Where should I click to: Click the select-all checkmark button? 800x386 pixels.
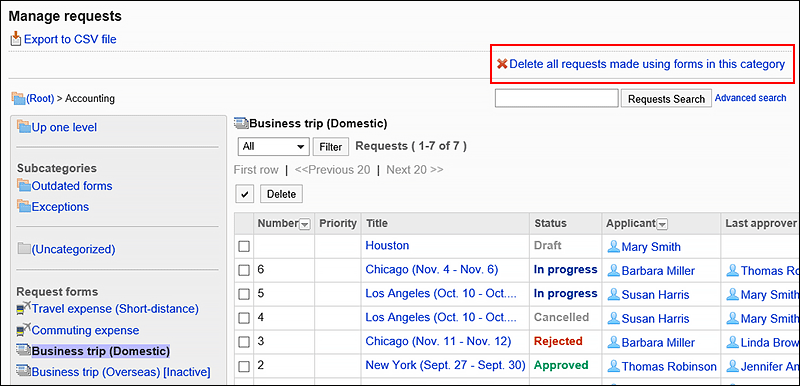click(245, 194)
